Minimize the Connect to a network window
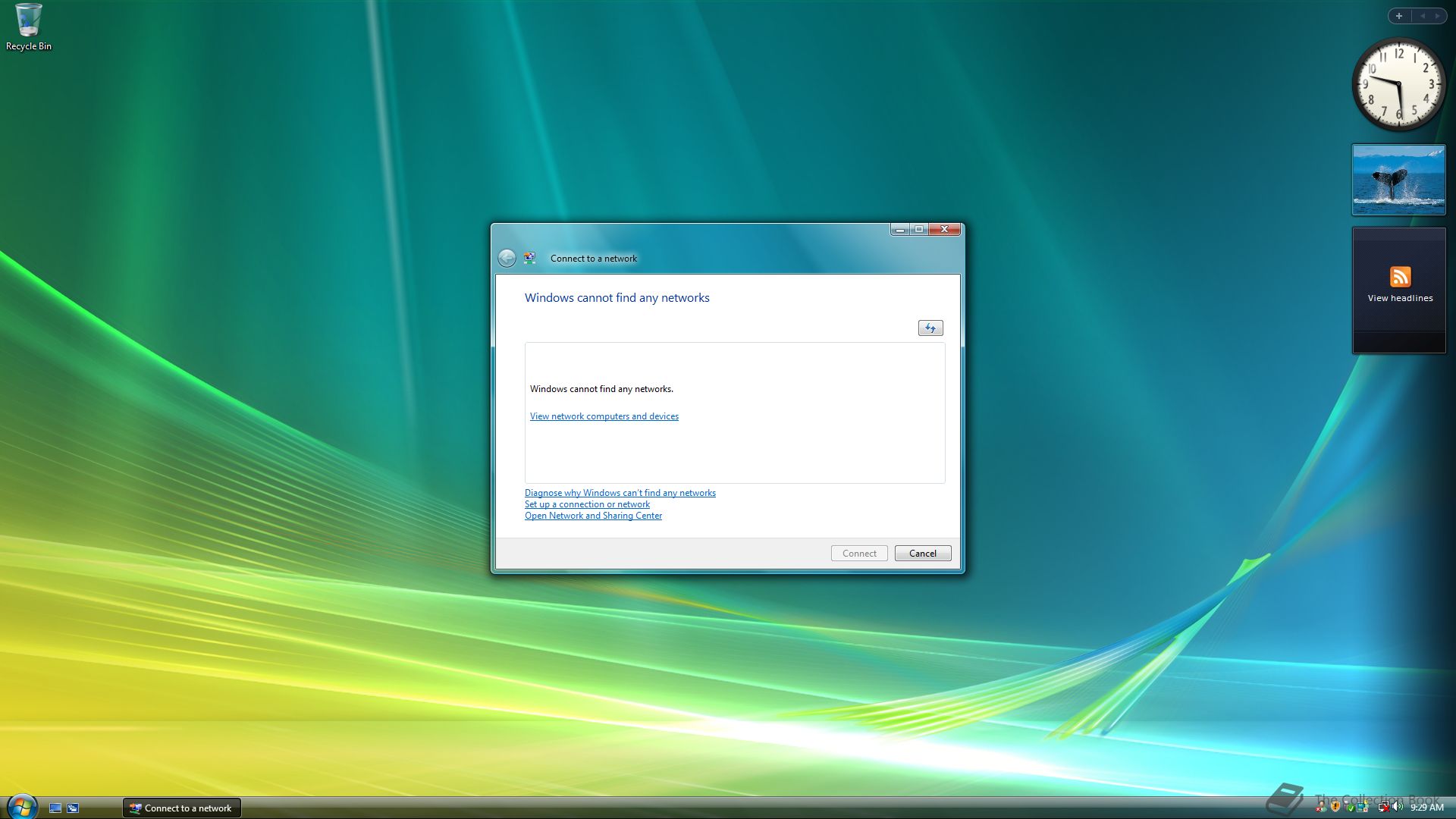 click(899, 229)
